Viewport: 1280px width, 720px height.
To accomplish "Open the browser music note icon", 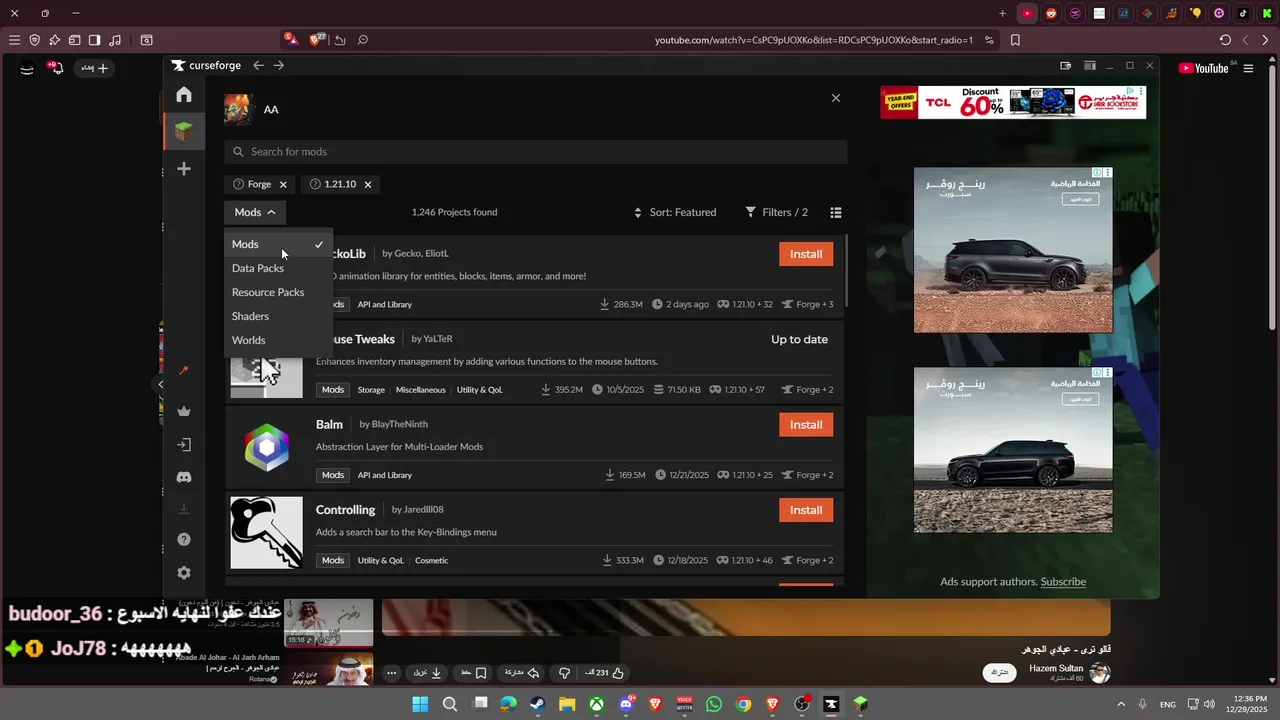I will coord(114,40).
